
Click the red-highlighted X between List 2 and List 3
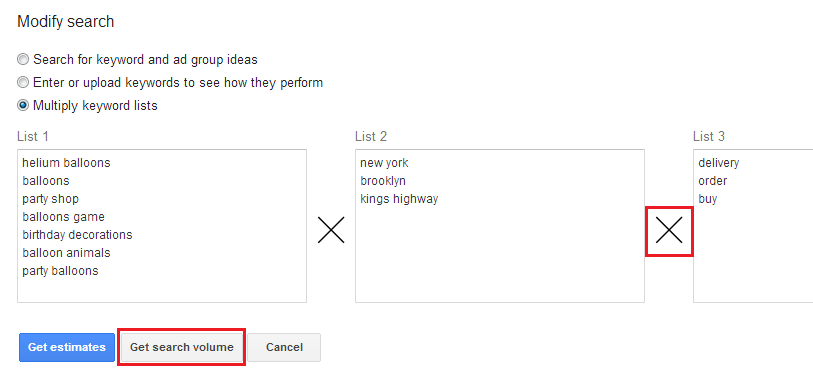coord(669,230)
